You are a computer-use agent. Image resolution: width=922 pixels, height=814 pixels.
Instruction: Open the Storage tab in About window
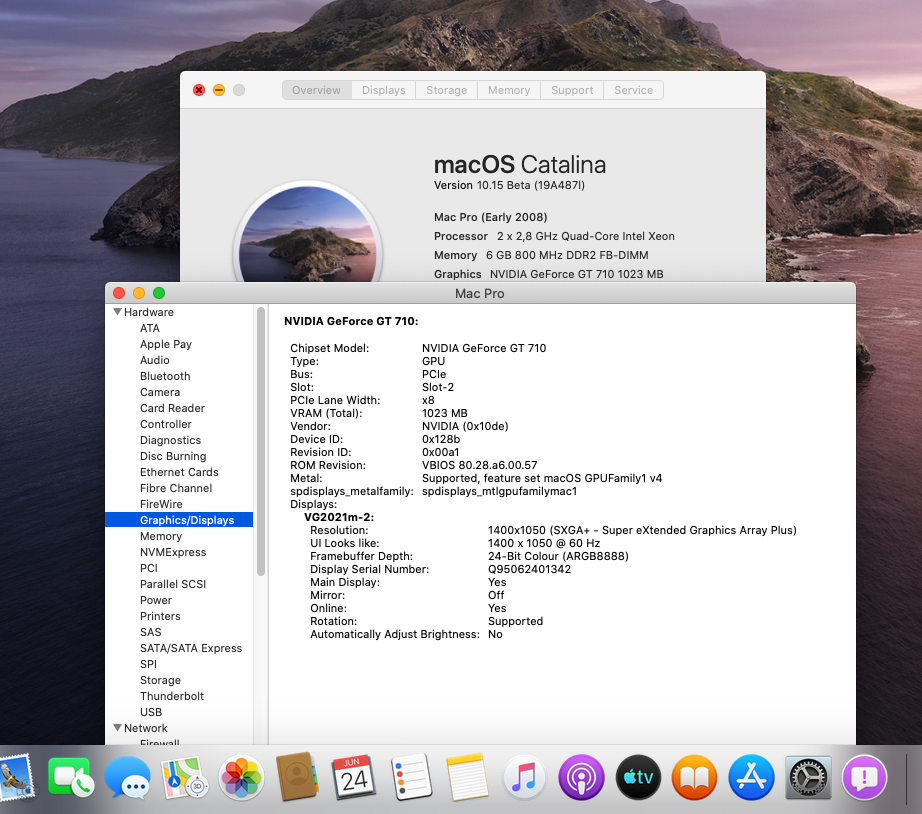coord(446,90)
